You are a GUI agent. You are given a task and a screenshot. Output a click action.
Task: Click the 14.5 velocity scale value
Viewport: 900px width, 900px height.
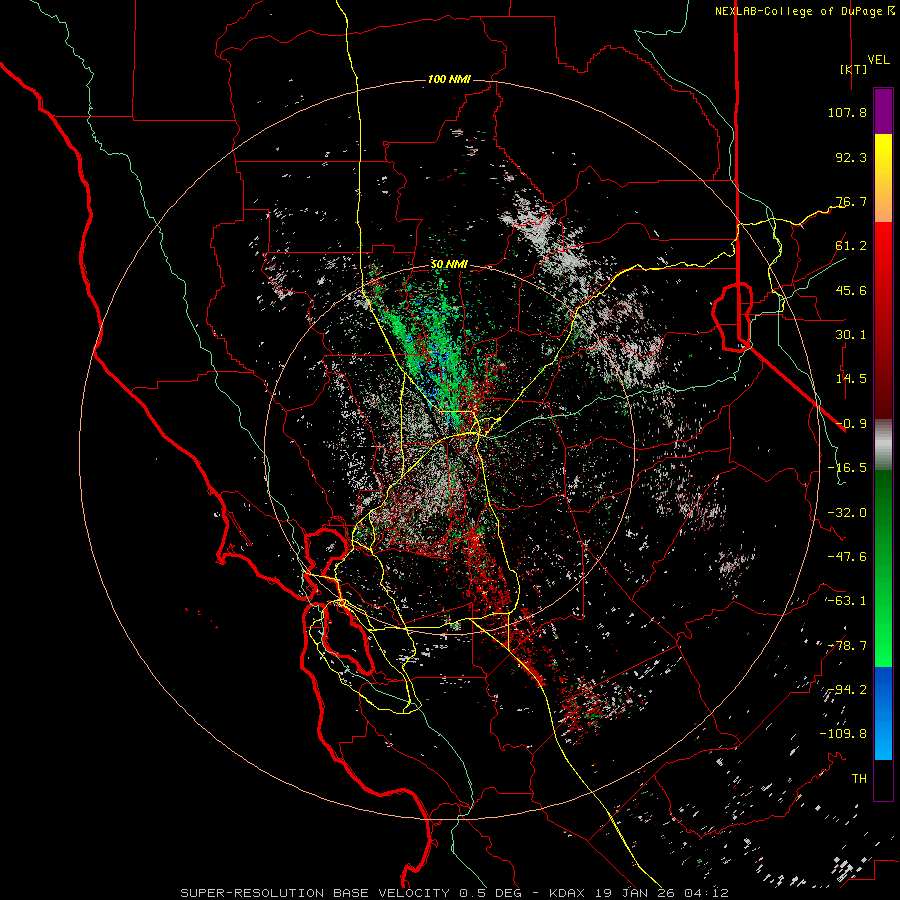point(851,379)
